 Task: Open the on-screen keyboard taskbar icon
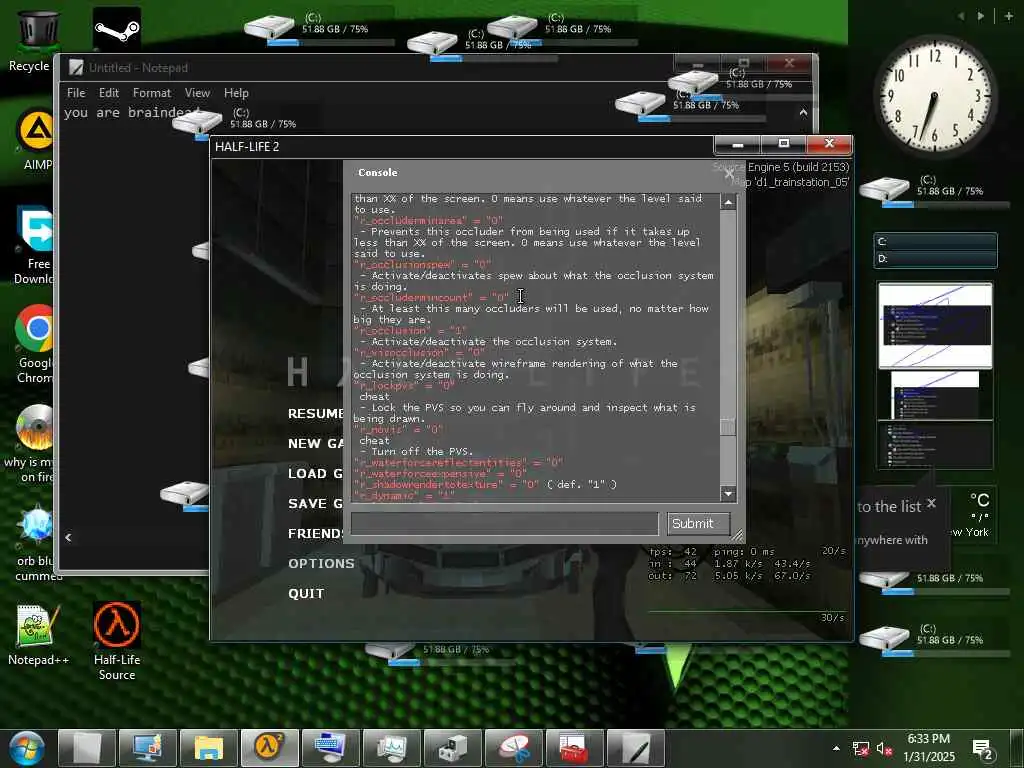330,748
